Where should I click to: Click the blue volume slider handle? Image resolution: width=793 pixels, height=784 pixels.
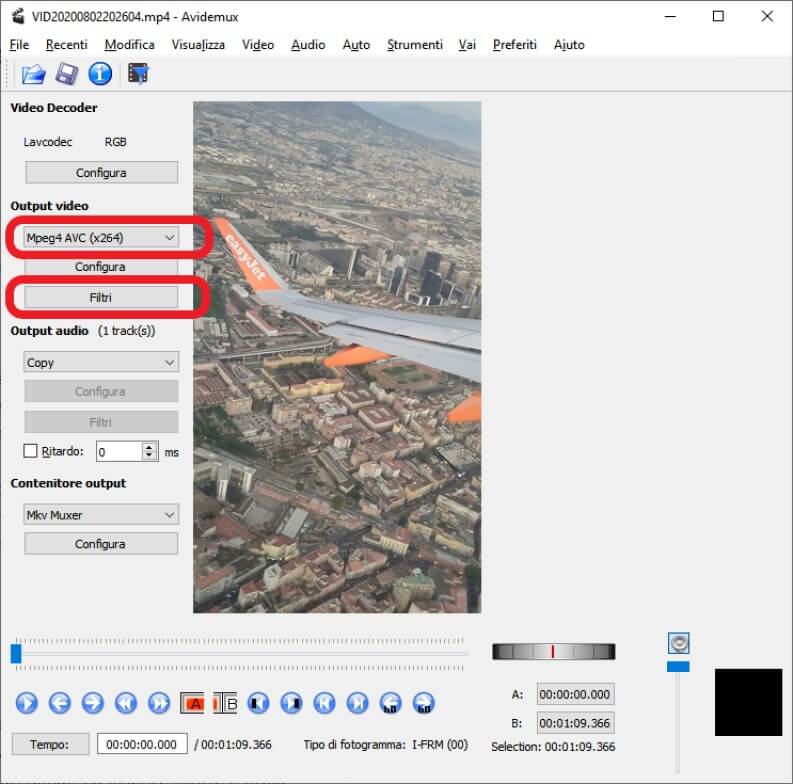678,667
